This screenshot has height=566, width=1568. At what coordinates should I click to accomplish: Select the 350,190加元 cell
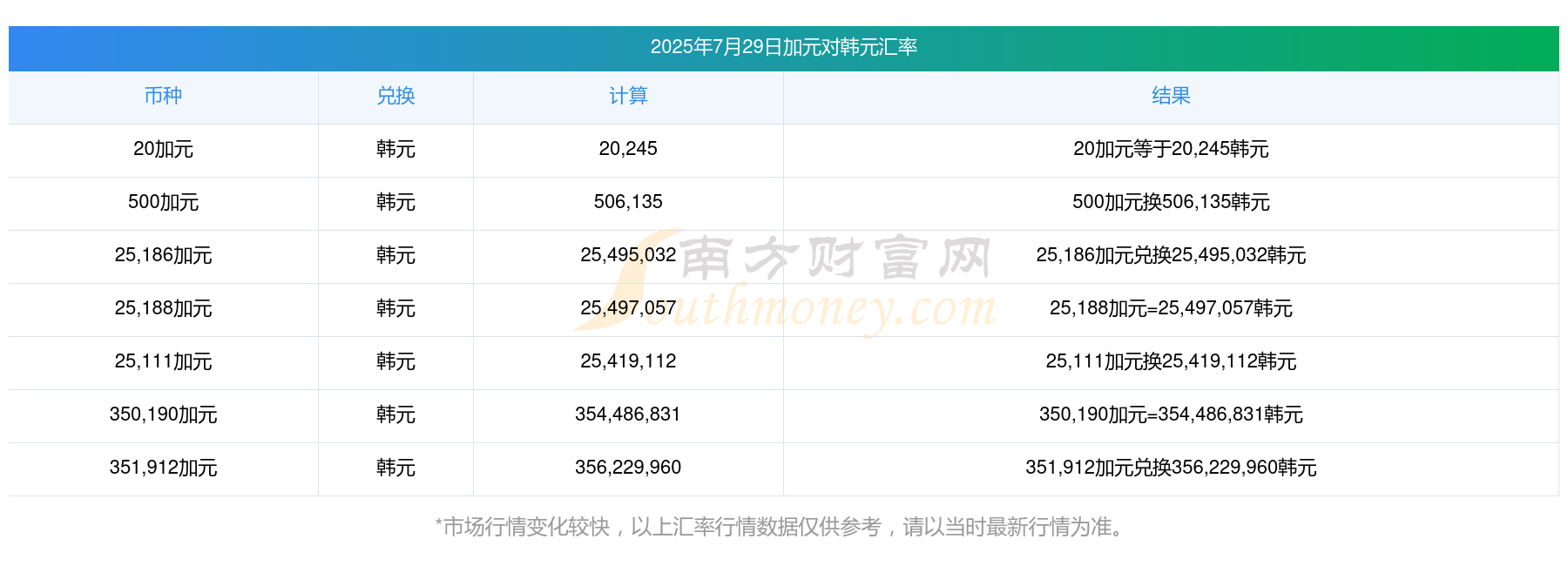click(163, 414)
